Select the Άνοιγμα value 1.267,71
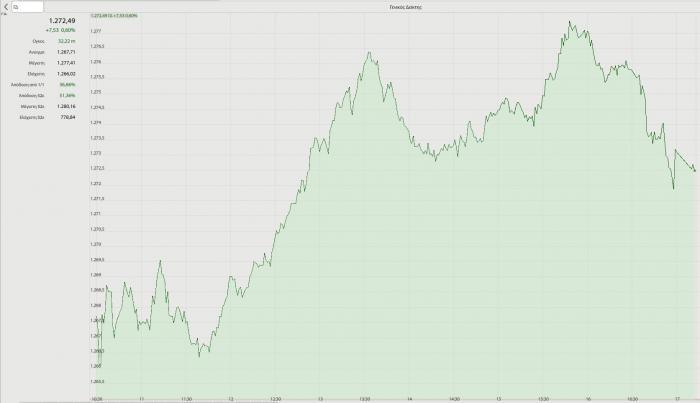The height and width of the screenshot is (403, 700). coord(66,52)
